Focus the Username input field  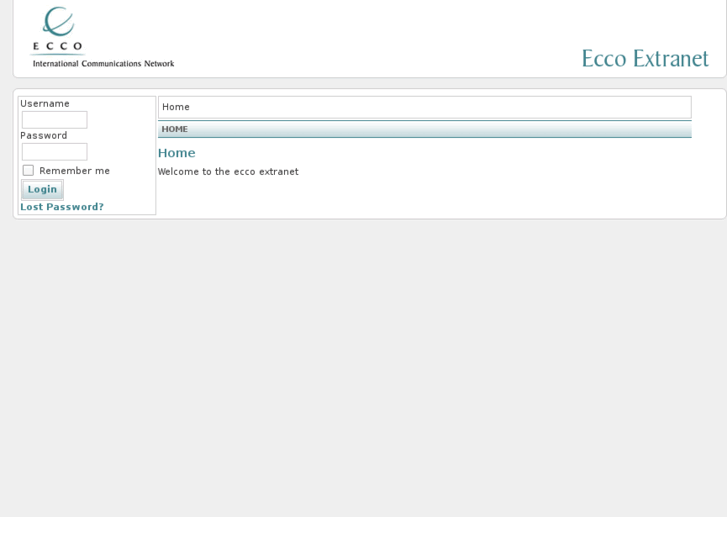(54, 120)
